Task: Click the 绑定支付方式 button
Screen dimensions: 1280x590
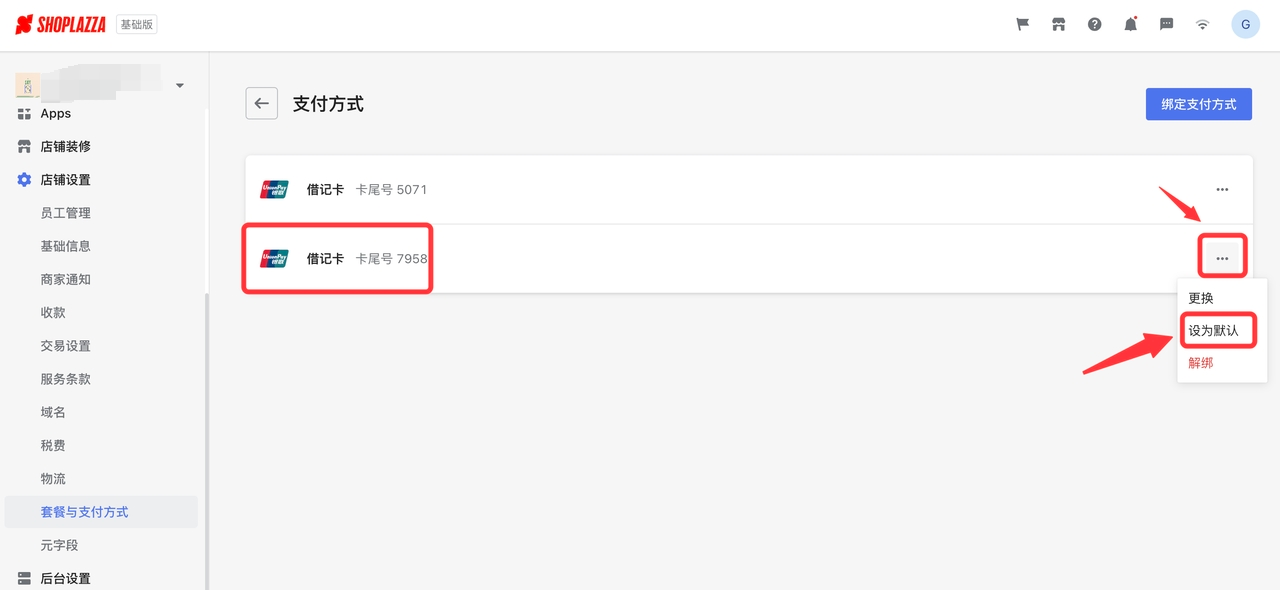Action: 1199,104
